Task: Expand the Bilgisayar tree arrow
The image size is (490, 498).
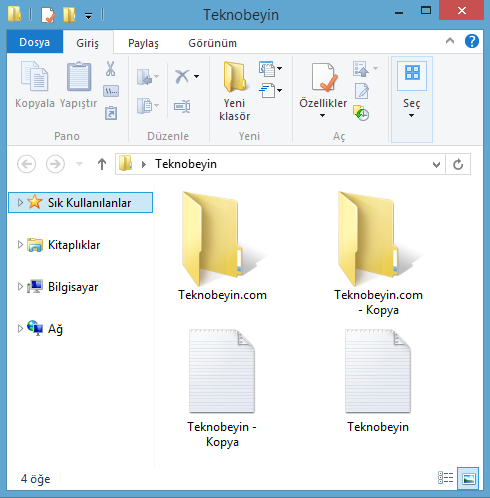Action: [20, 287]
